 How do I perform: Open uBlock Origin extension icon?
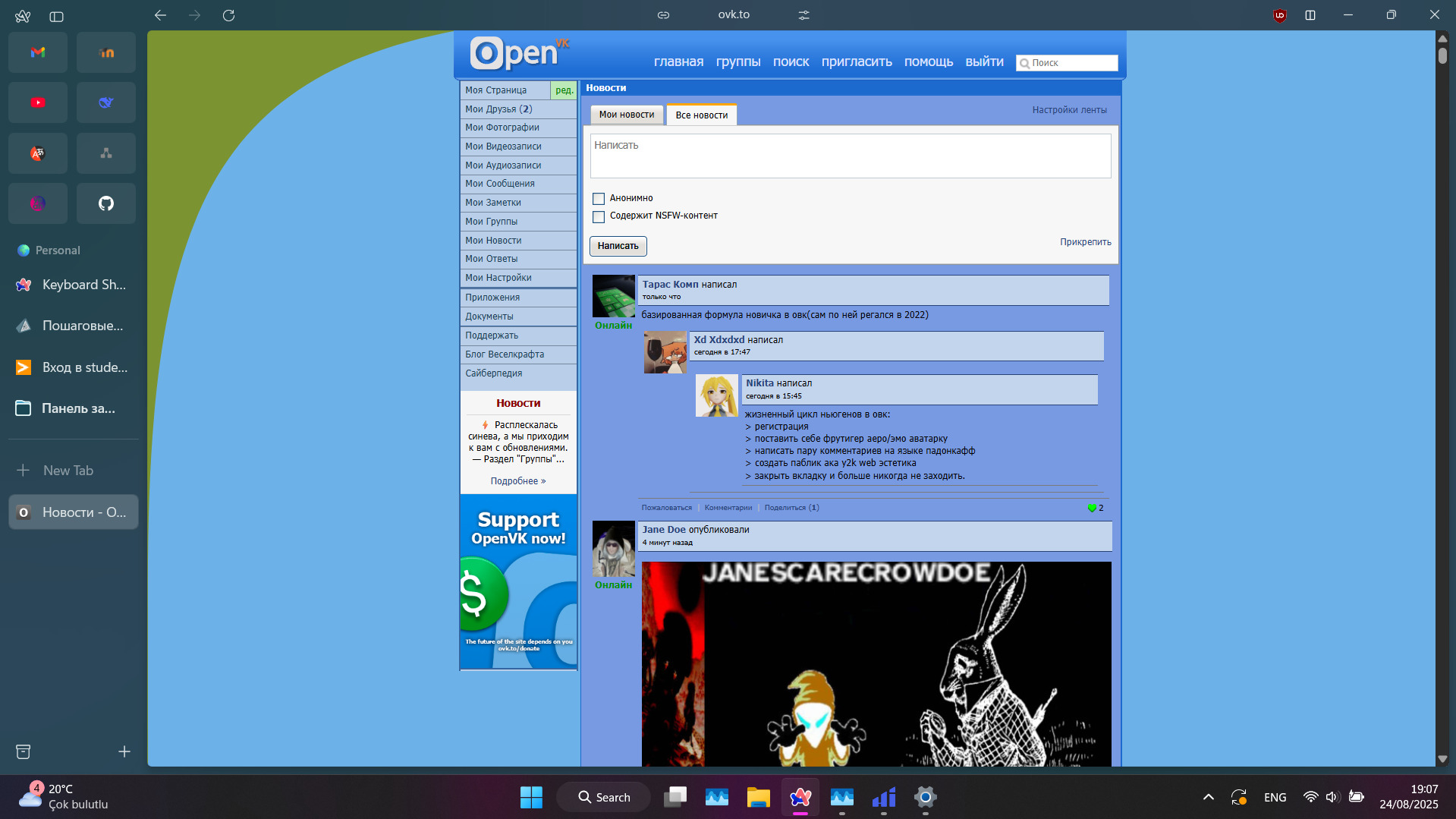[1279, 15]
